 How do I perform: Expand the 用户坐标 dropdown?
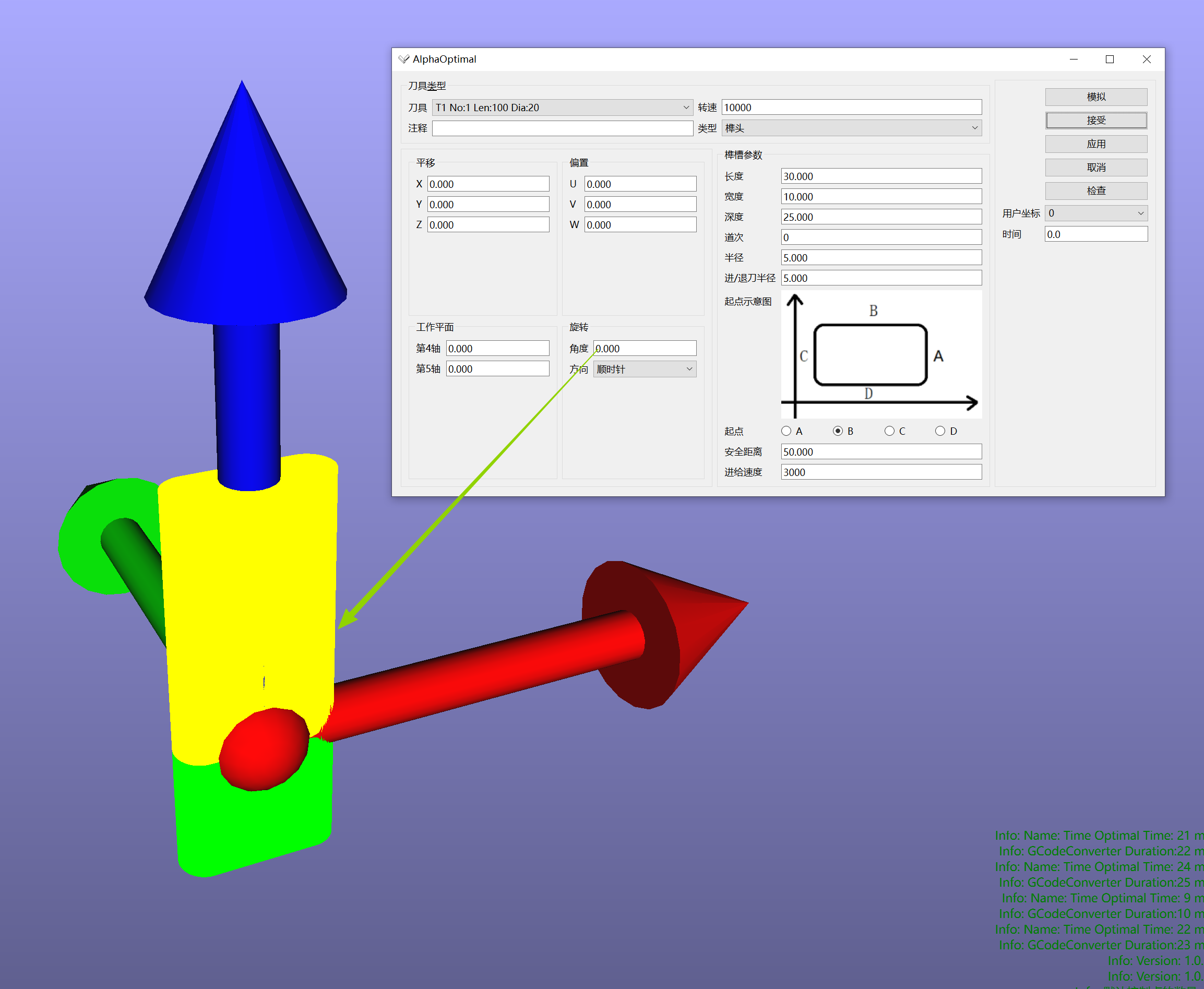click(1095, 213)
